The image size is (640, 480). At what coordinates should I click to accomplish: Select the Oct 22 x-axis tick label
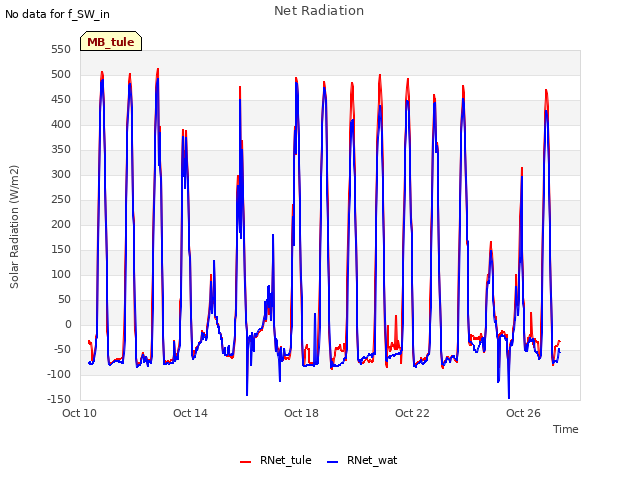click(x=413, y=413)
